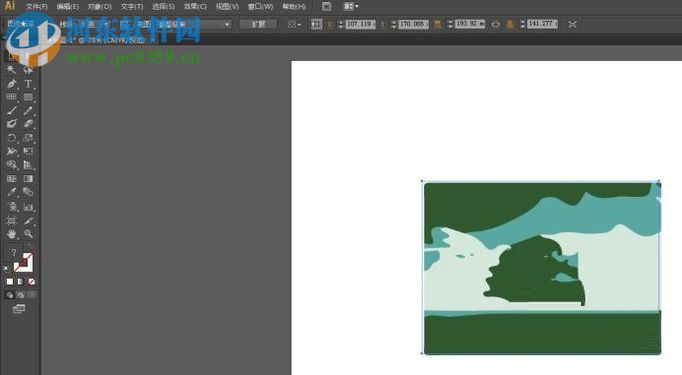The width and height of the screenshot is (682, 375).
Task: Click the Y position field 170.005
Action: pyautogui.click(x=414, y=24)
